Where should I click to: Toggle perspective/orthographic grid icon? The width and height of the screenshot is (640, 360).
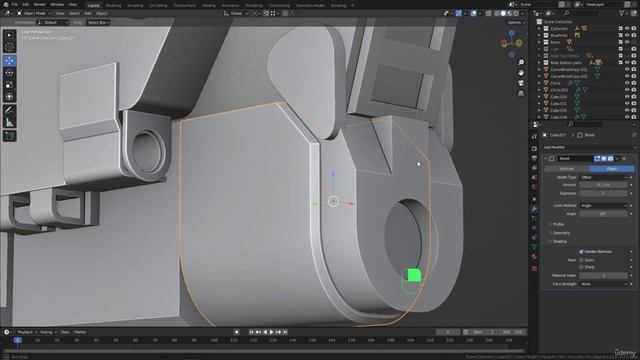pyautogui.click(x=521, y=93)
